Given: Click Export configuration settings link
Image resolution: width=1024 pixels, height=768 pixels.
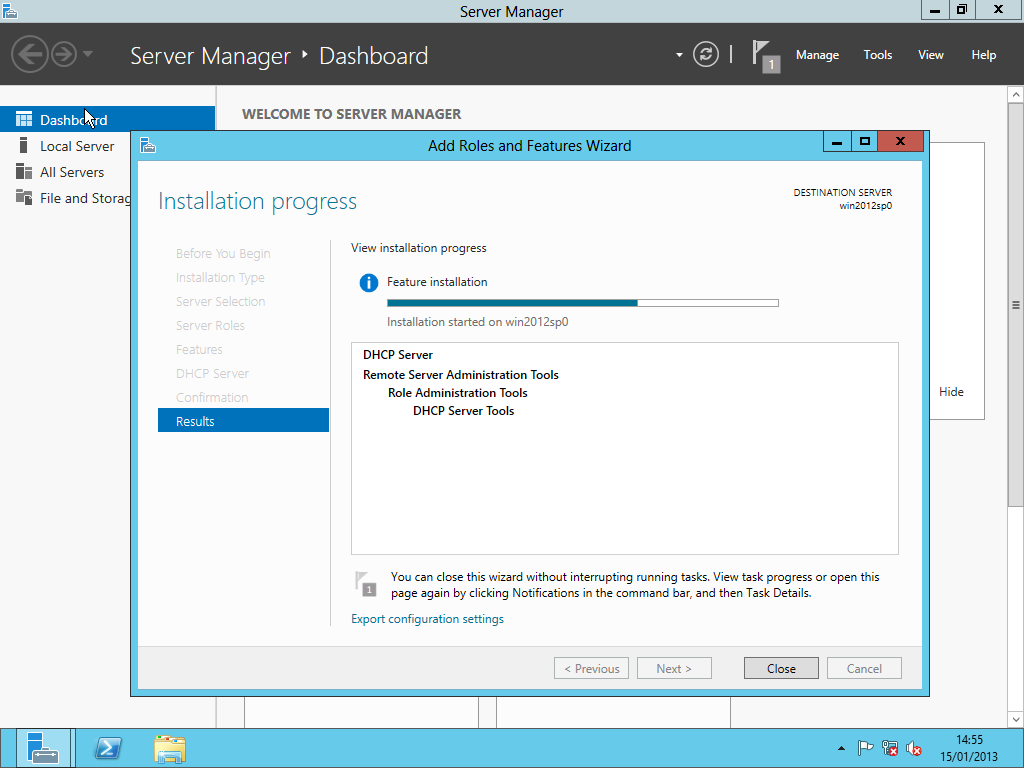Looking at the screenshot, I should click(x=427, y=619).
